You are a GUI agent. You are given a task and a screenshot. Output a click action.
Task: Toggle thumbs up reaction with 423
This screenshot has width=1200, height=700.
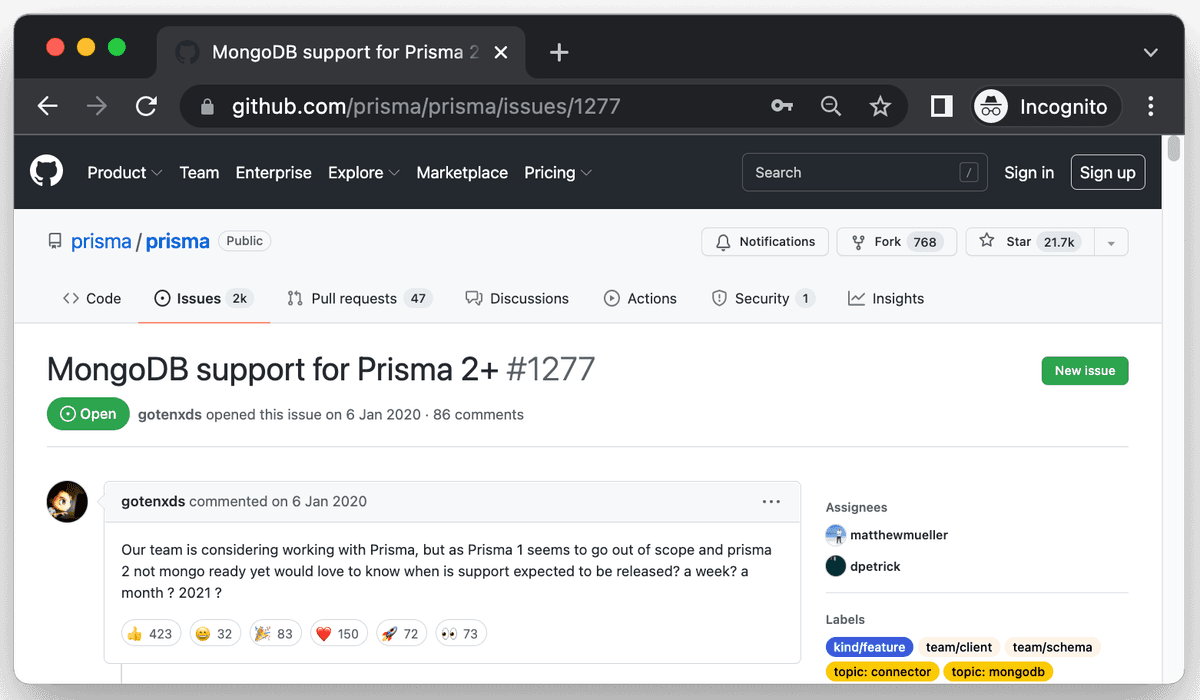point(149,633)
